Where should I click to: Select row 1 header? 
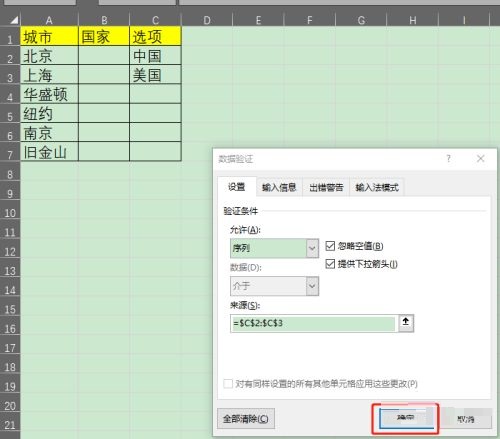coord(10,36)
